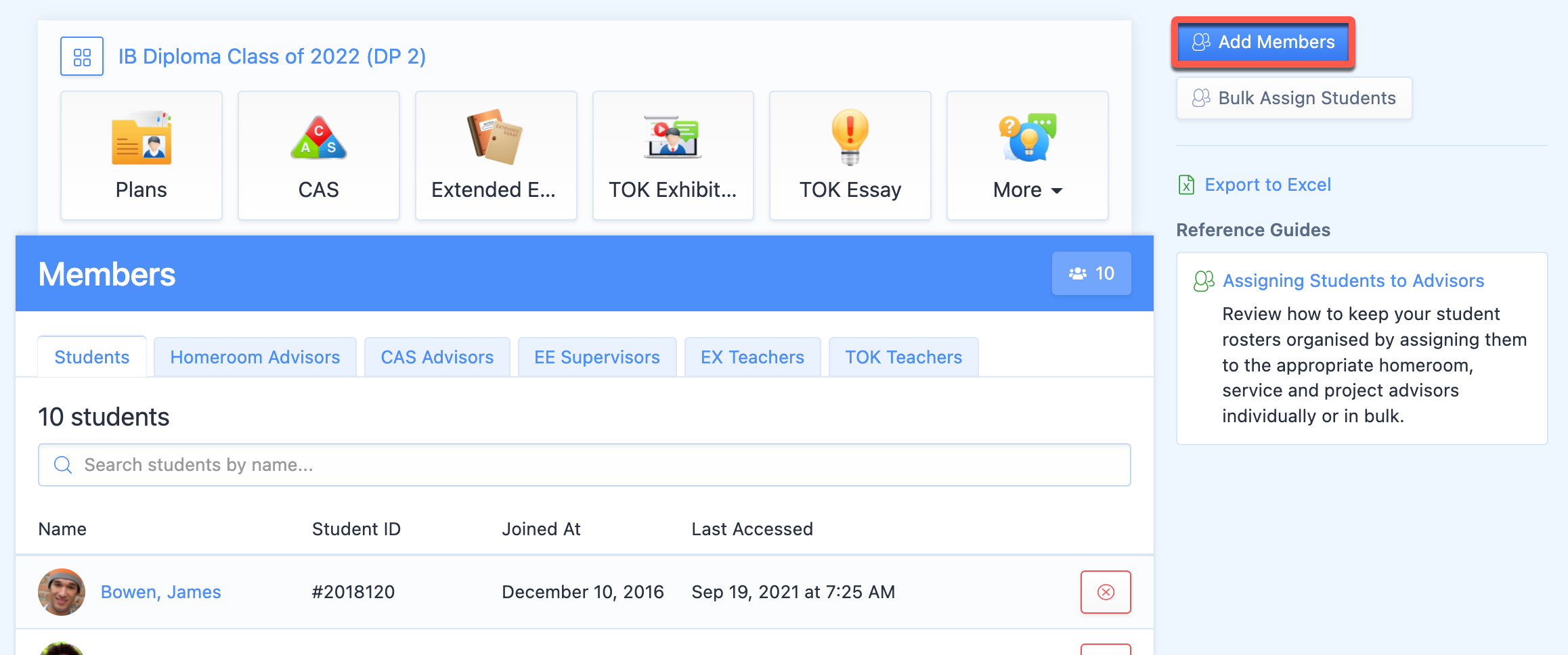Click the Last Accessed column header
1568x655 pixels.
[752, 529]
